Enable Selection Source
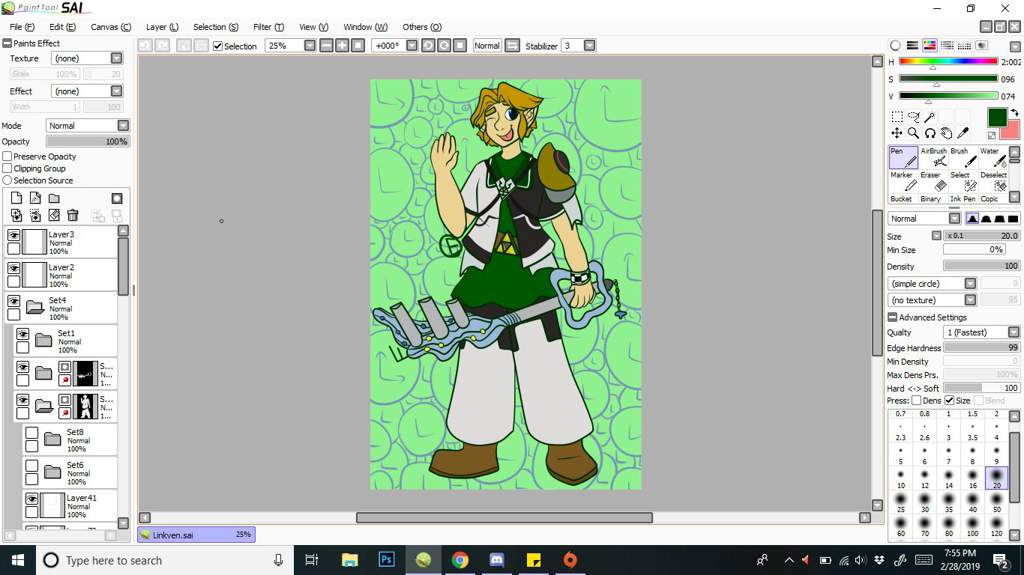 point(7,180)
